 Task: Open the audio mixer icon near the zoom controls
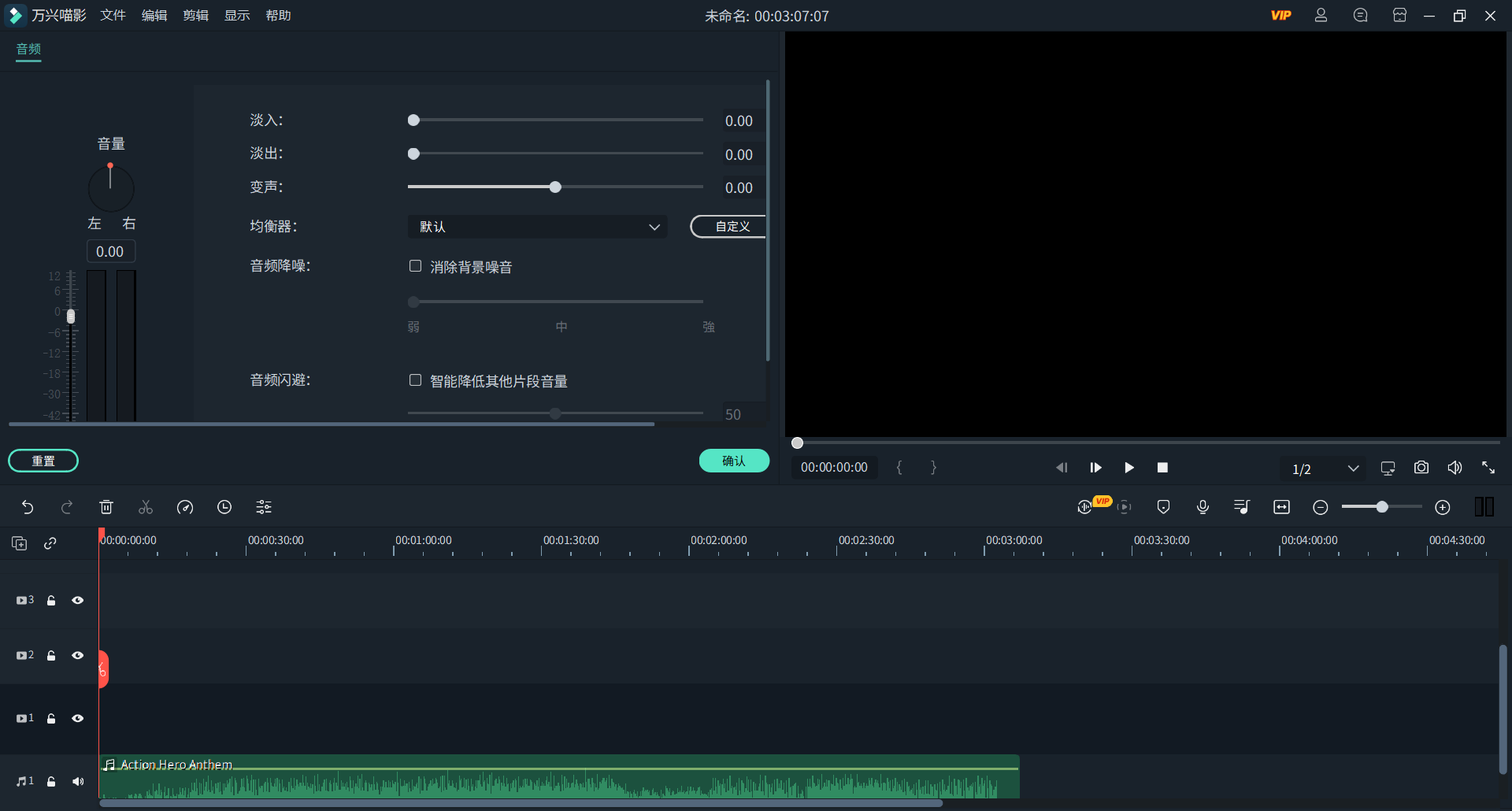pyautogui.click(x=1241, y=506)
